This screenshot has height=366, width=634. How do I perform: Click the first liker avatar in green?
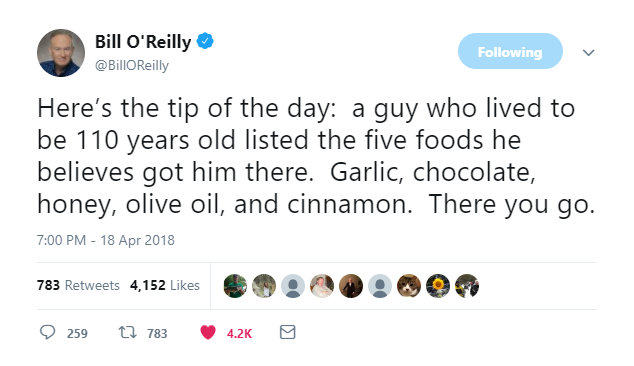coord(235,286)
